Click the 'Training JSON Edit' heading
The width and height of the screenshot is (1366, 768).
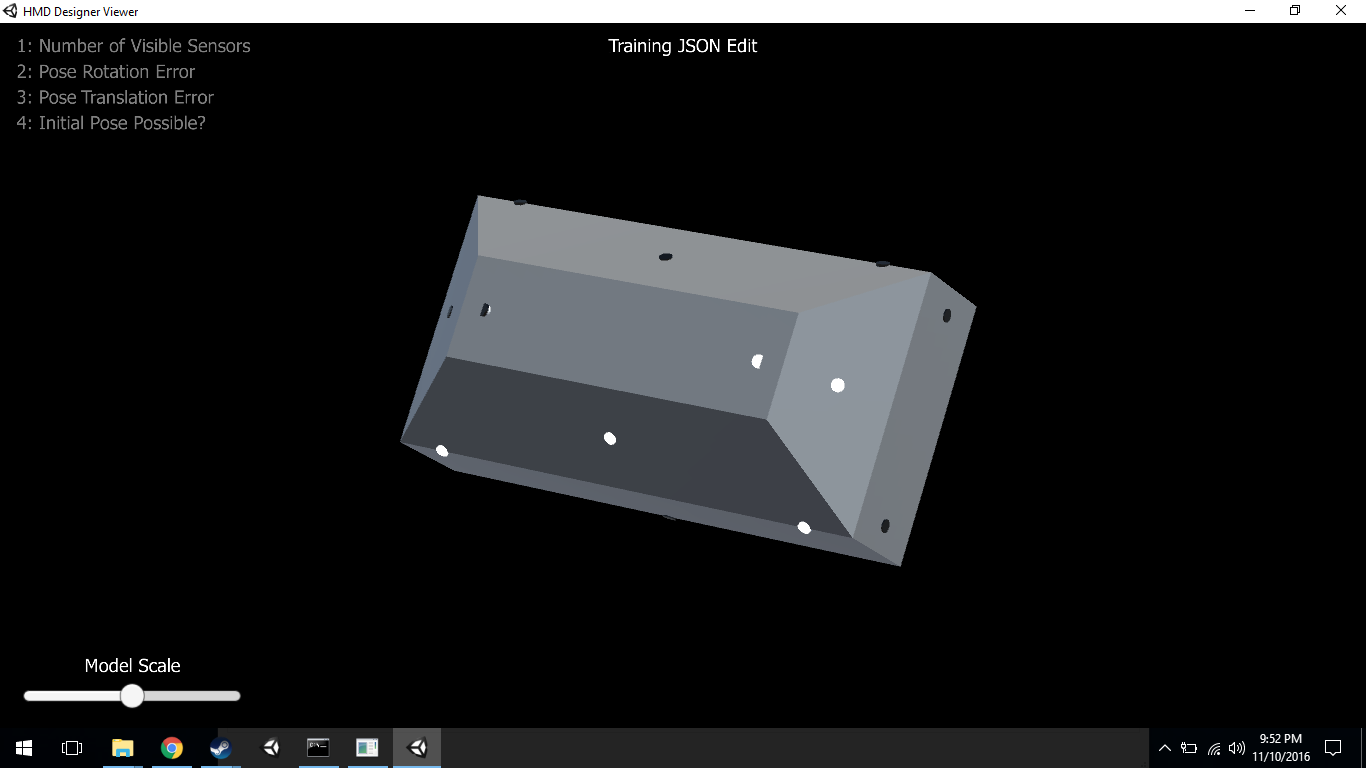pyautogui.click(x=683, y=46)
